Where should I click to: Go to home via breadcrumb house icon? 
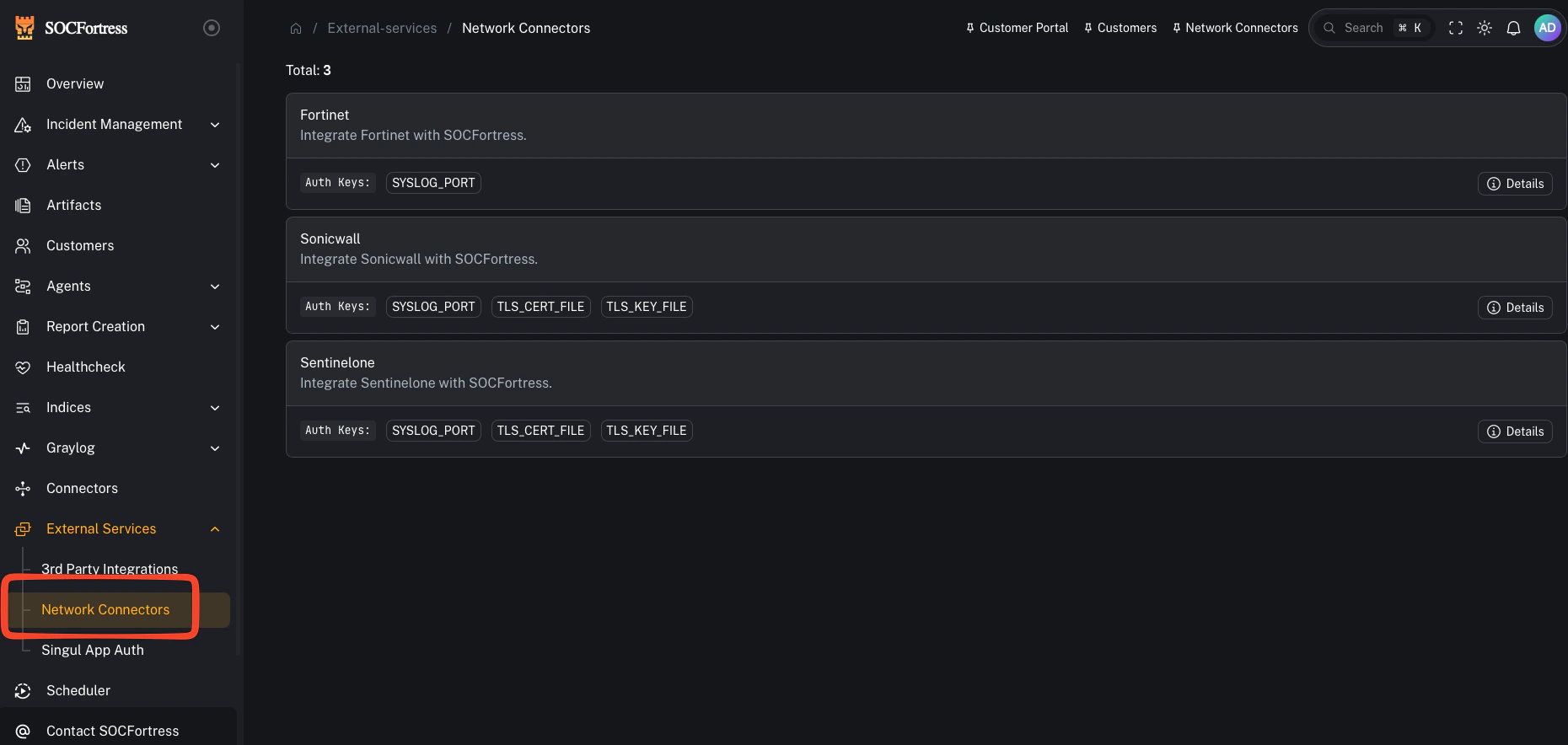[x=296, y=29]
